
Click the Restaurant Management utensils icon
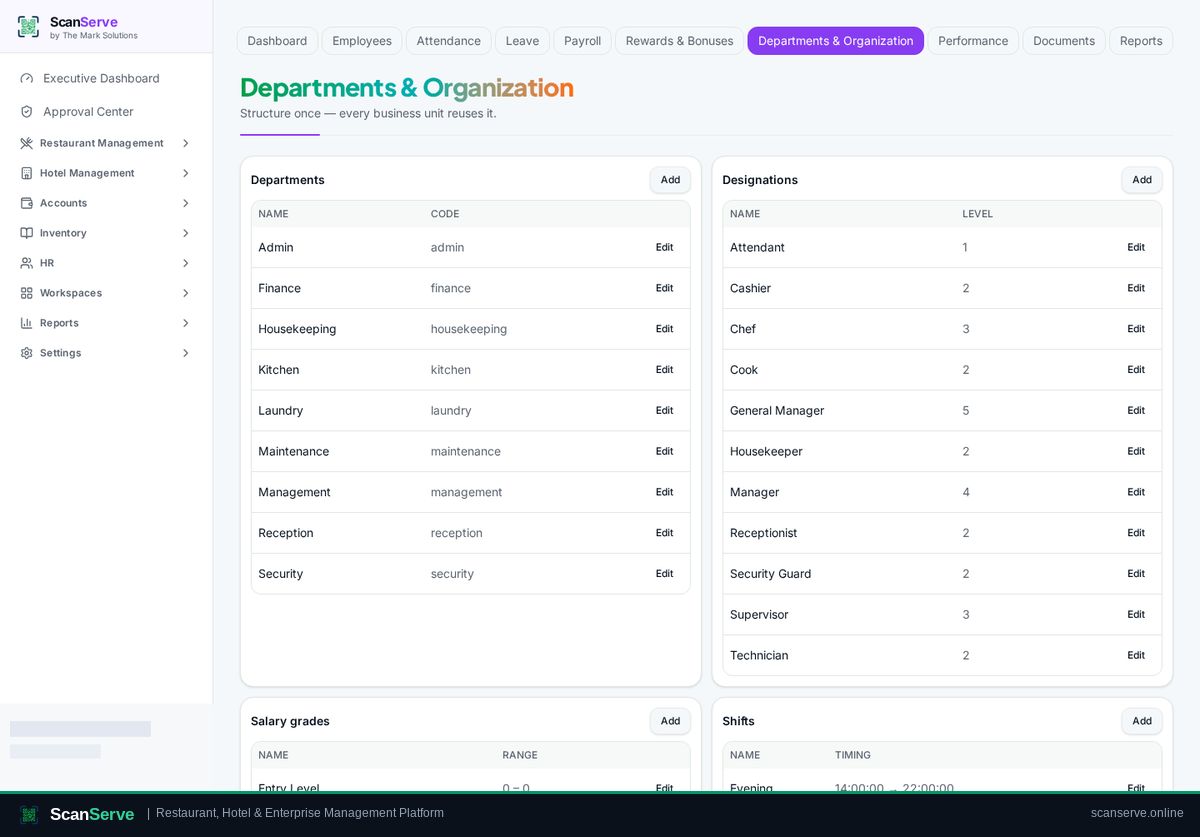[27, 143]
